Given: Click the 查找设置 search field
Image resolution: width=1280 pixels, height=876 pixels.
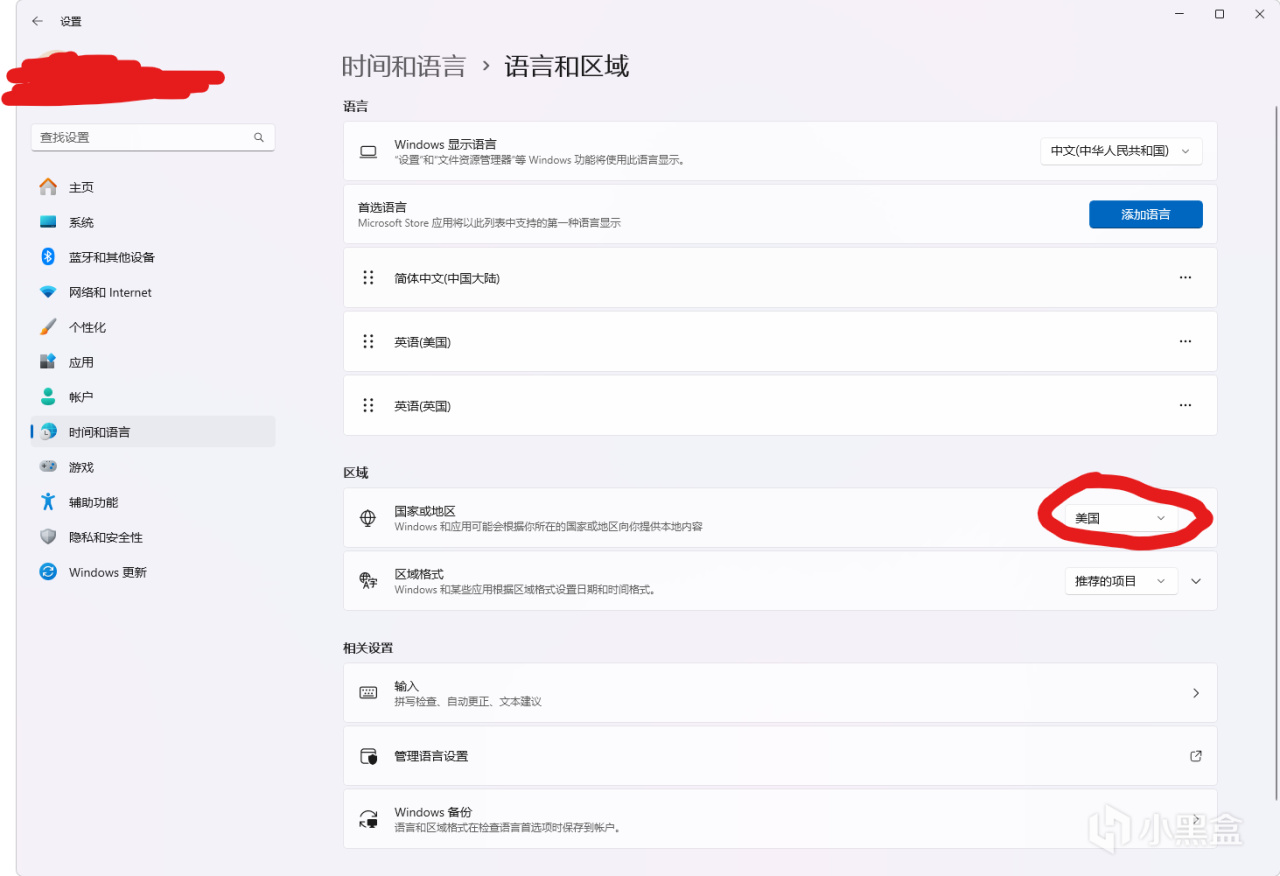Looking at the screenshot, I should click(x=153, y=138).
